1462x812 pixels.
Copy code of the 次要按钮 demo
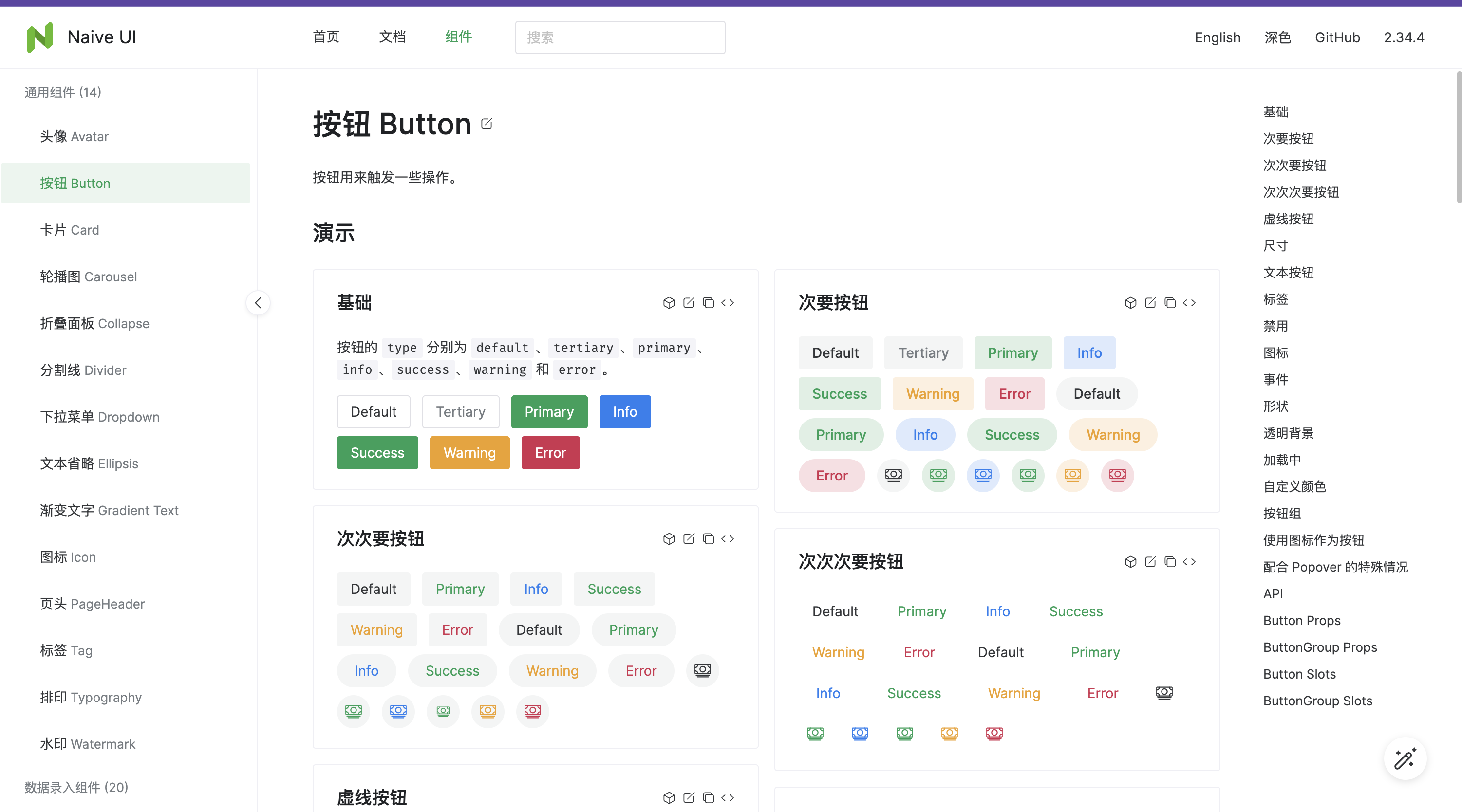pyautogui.click(x=1170, y=303)
